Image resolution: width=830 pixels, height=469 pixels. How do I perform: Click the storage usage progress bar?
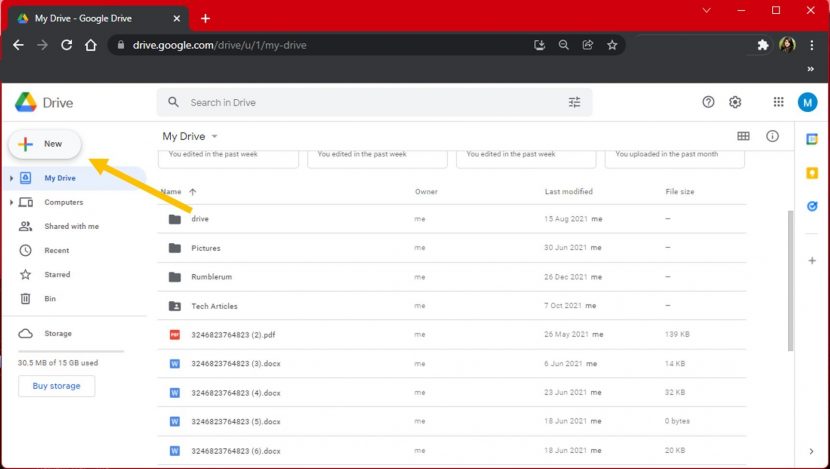[71, 351]
